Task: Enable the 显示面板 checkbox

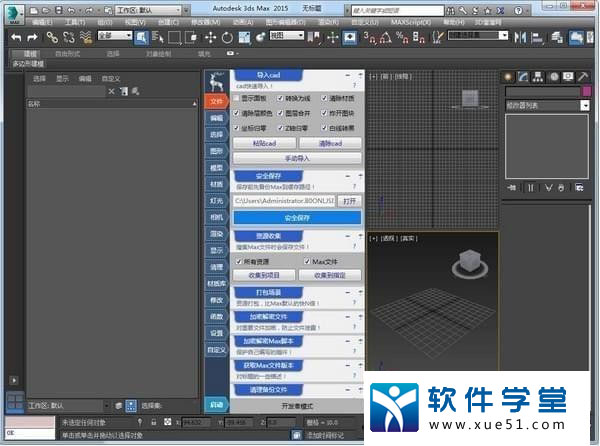Action: coord(237,98)
